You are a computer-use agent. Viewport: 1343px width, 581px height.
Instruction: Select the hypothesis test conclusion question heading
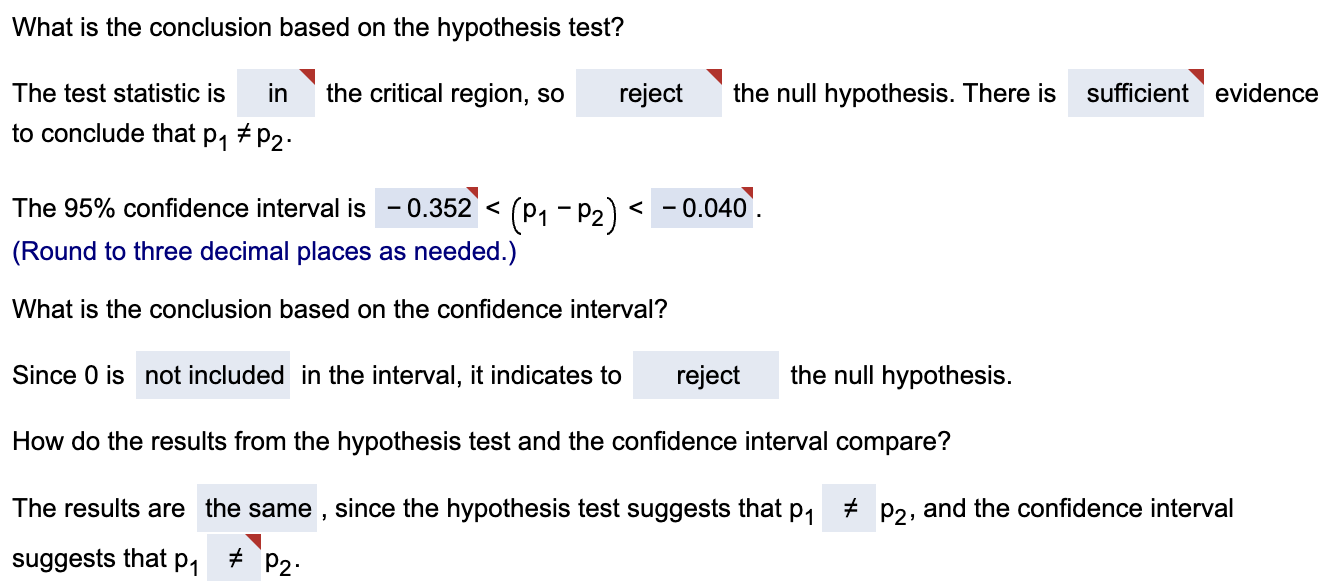(x=318, y=27)
